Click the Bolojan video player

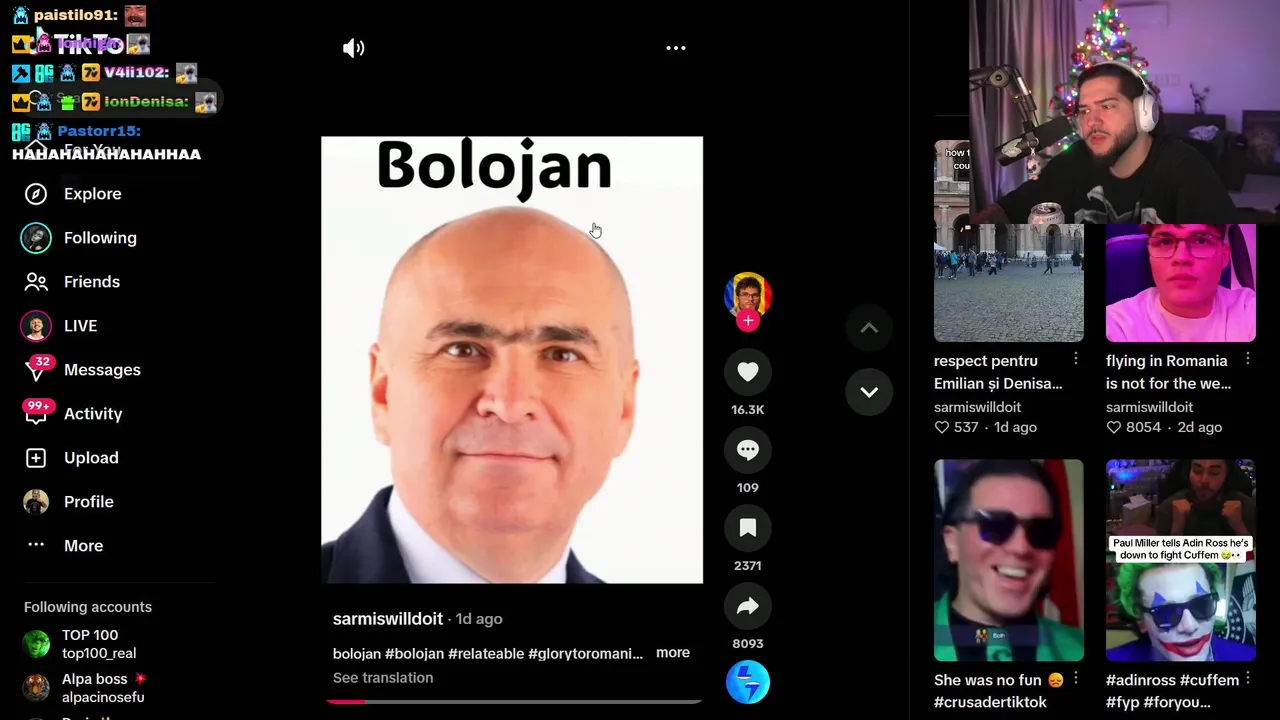click(x=512, y=360)
